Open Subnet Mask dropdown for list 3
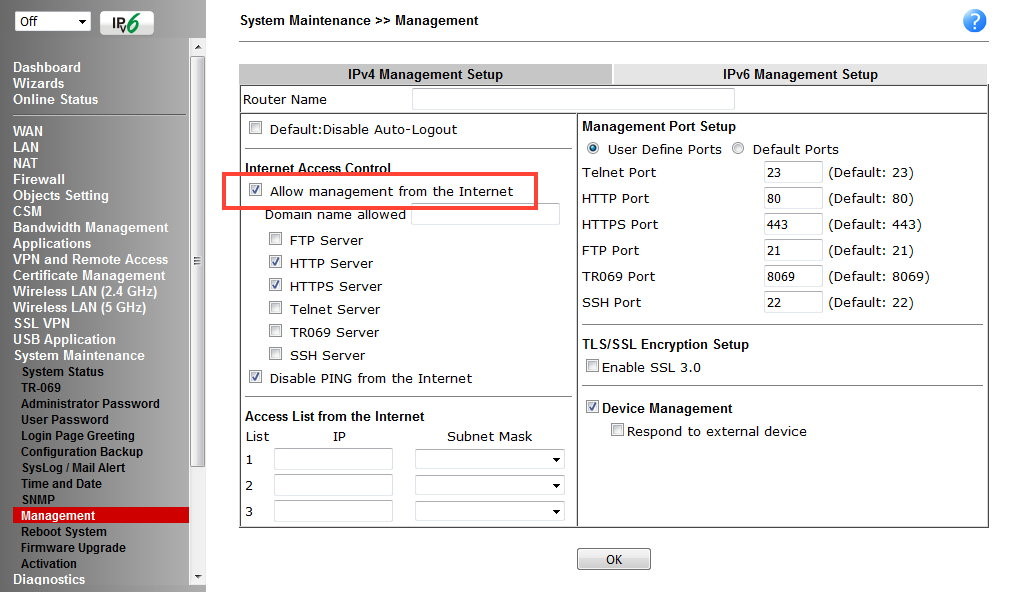 [490, 512]
